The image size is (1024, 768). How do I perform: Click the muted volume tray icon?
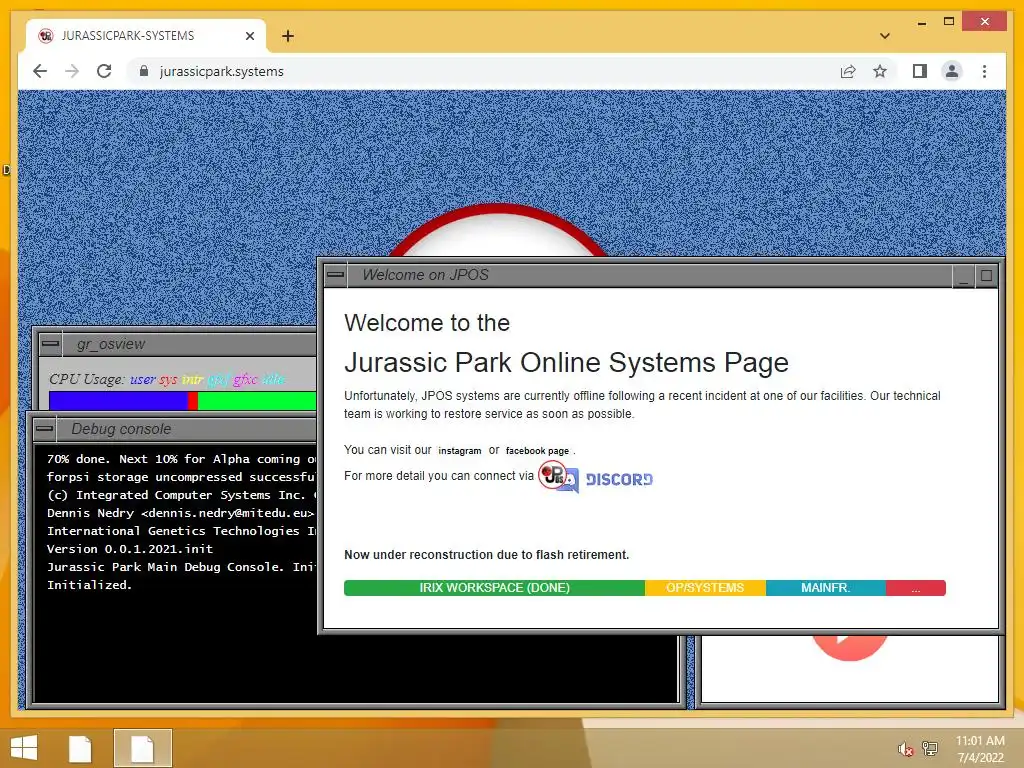(905, 749)
